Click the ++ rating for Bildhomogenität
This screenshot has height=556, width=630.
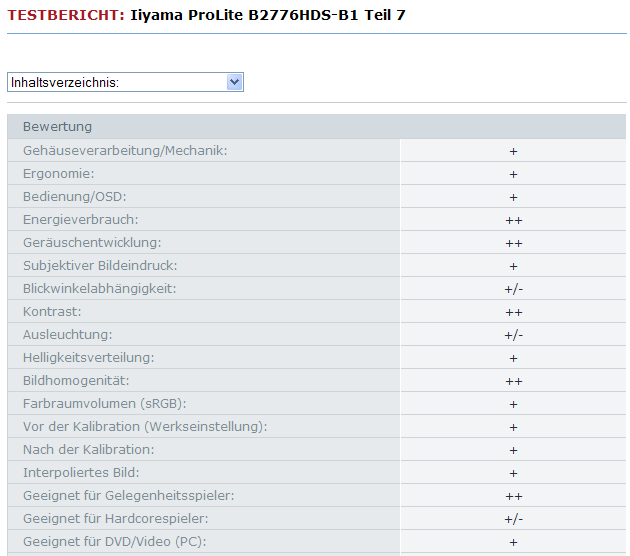click(513, 381)
